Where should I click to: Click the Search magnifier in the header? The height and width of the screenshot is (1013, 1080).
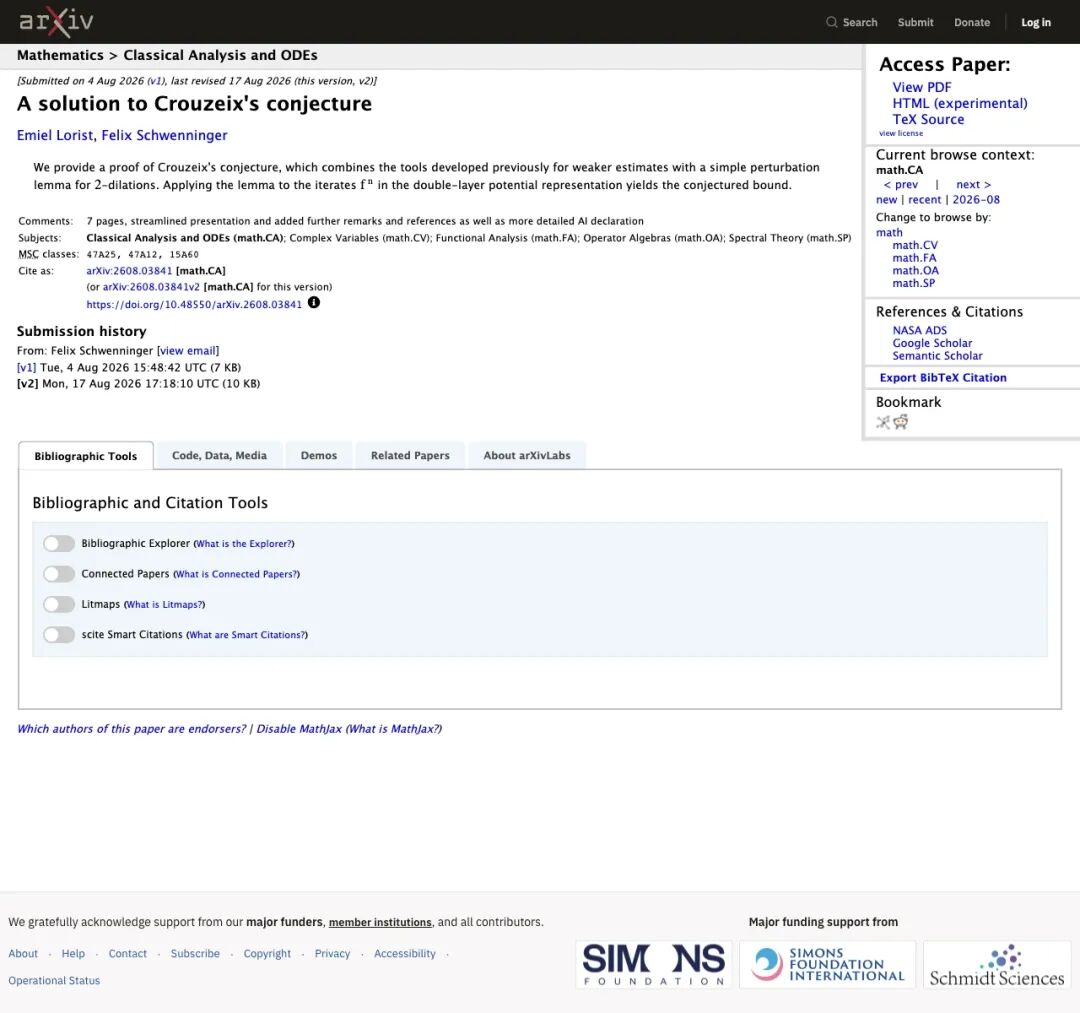coord(831,22)
